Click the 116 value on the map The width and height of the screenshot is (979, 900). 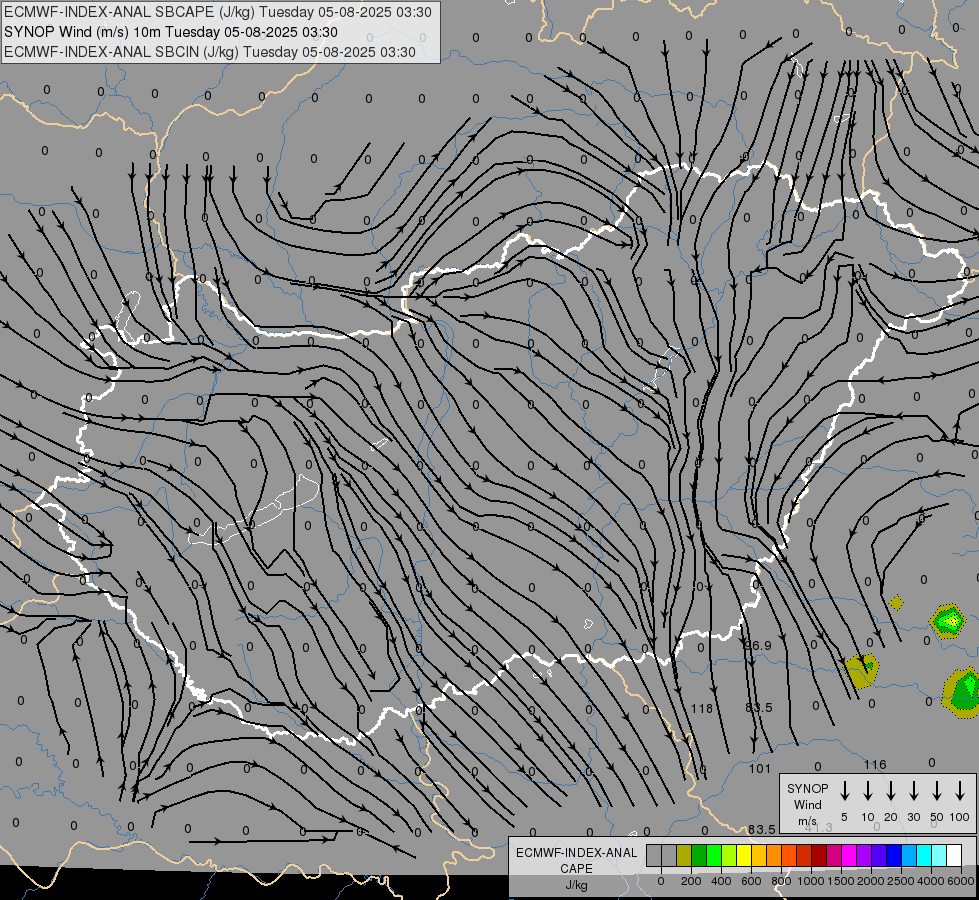tap(875, 764)
